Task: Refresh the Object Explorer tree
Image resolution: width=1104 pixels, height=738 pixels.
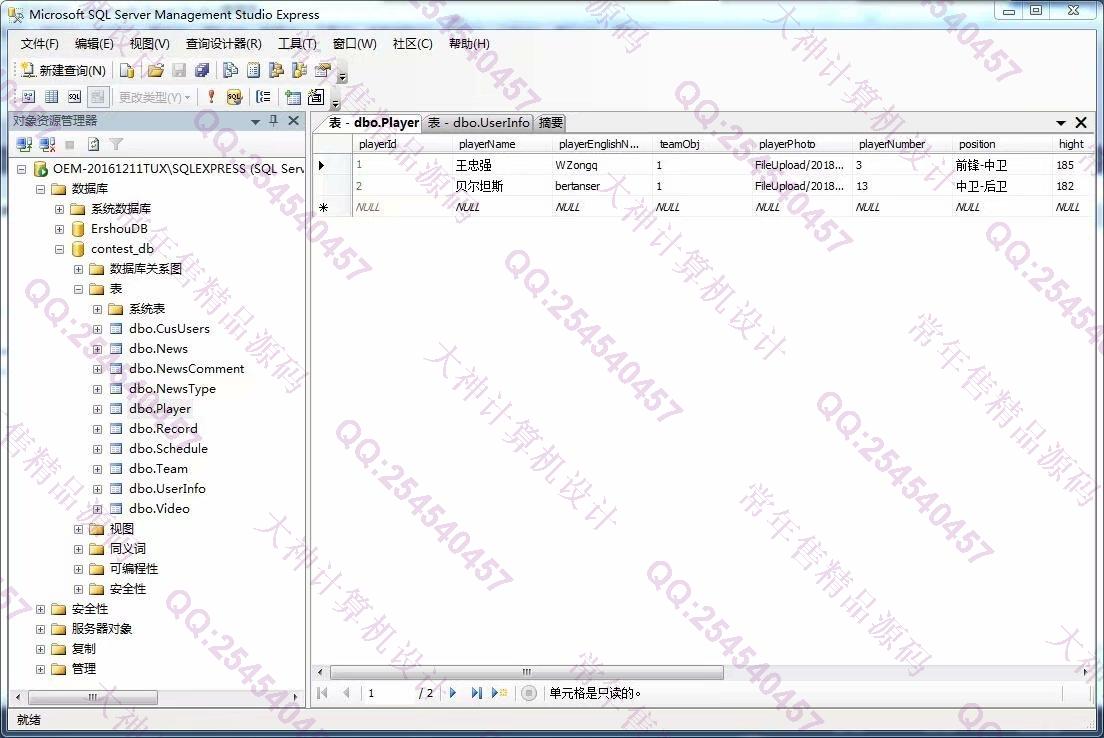Action: pyautogui.click(x=93, y=144)
